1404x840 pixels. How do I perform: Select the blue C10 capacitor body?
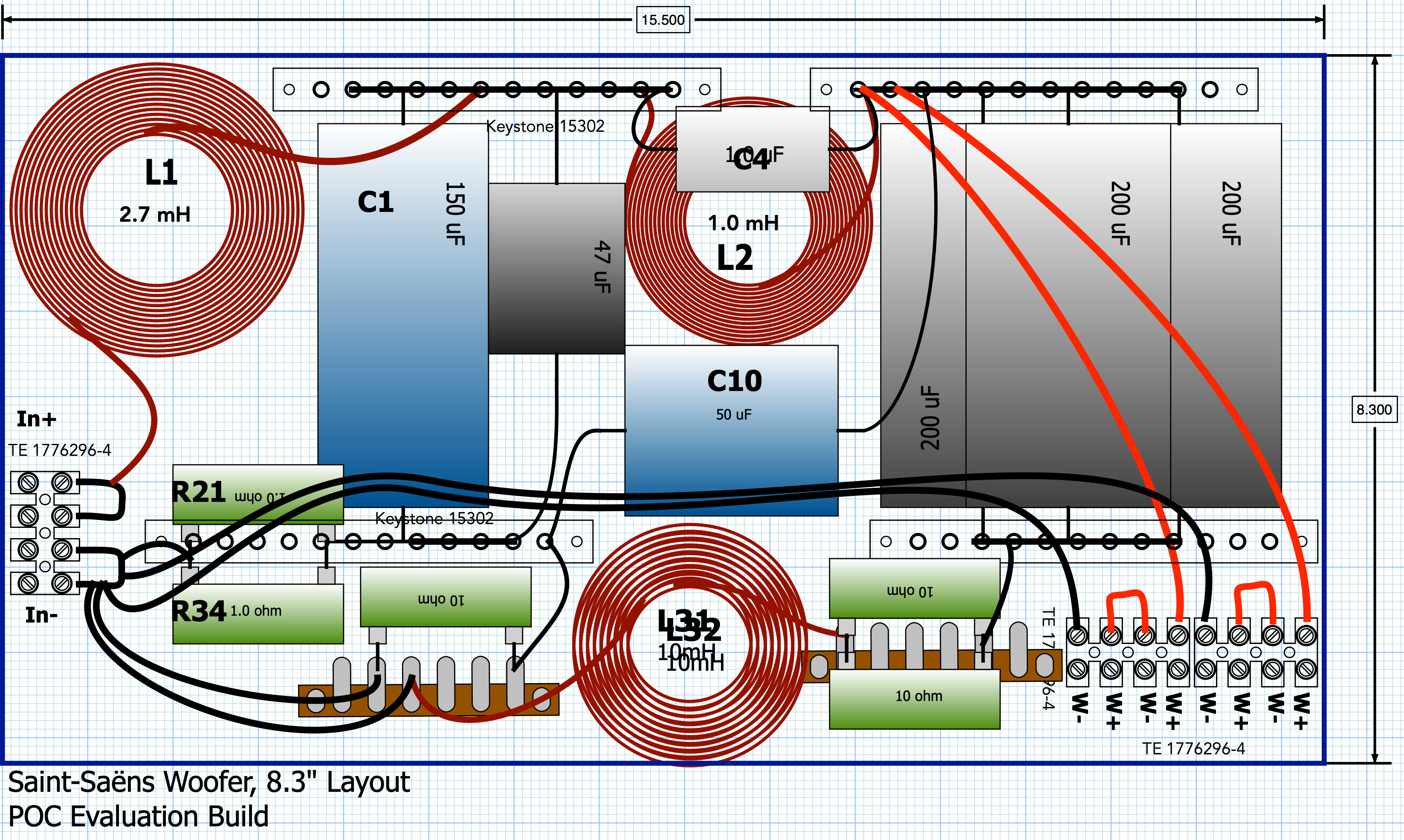731,431
